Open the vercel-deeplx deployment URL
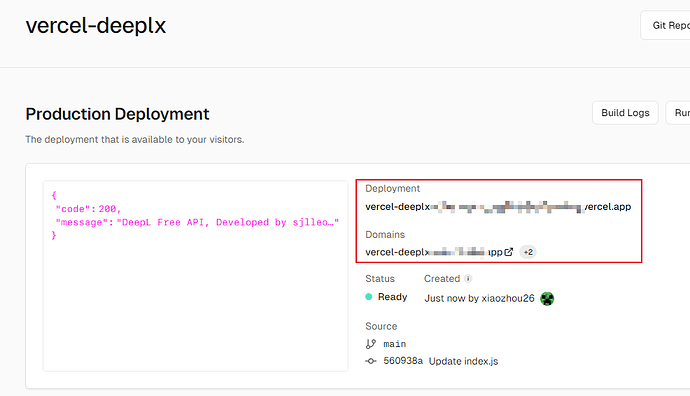The width and height of the screenshot is (690, 396). tap(498, 207)
